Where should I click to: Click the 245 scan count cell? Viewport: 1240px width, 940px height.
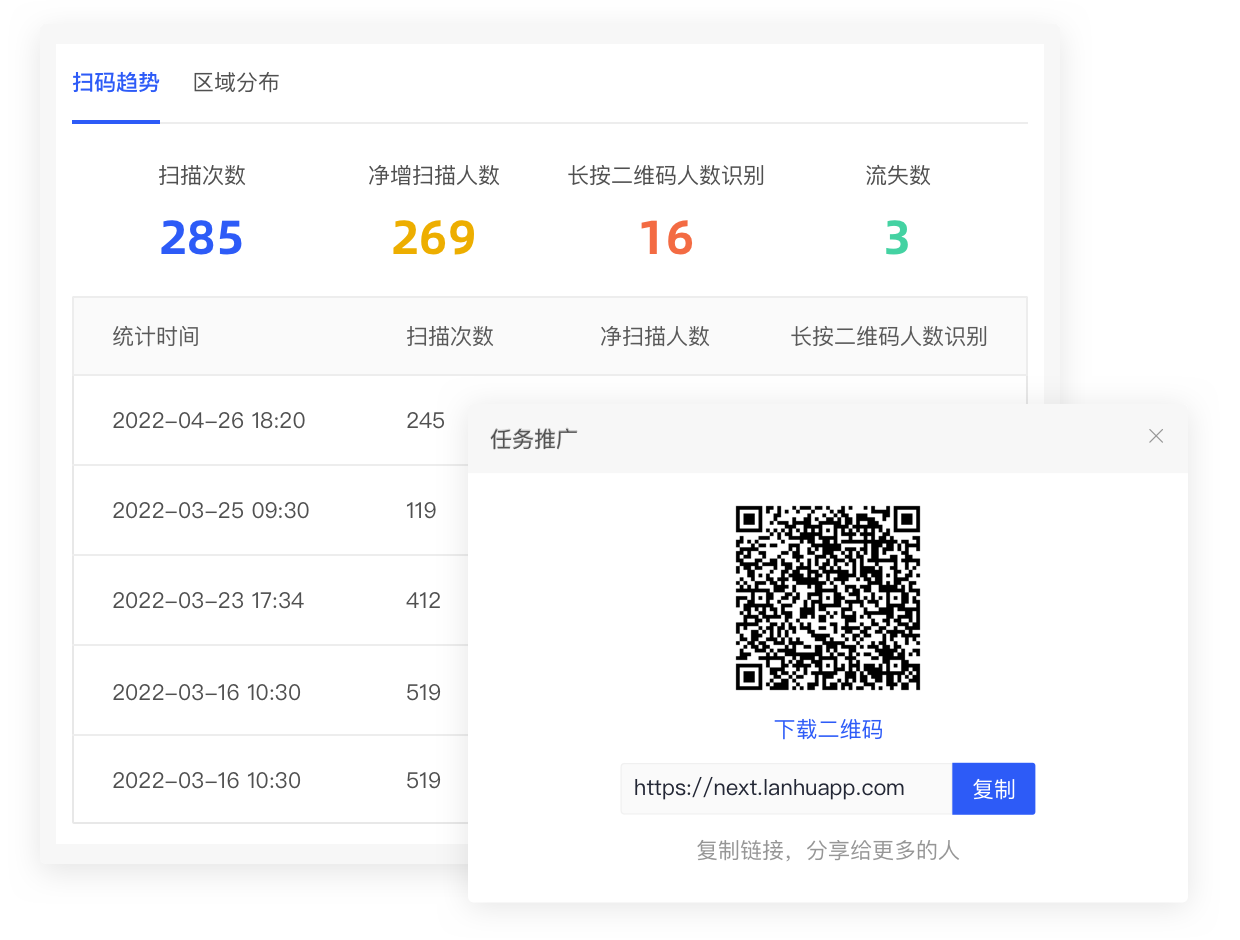[x=426, y=420]
